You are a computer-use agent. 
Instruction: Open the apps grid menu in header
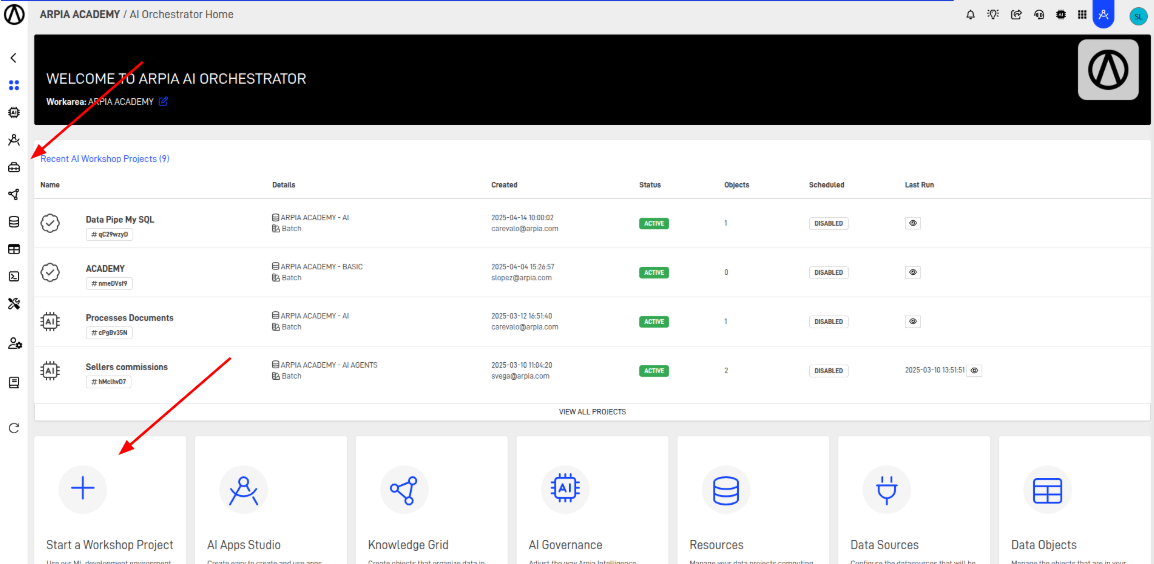[x=1082, y=14]
